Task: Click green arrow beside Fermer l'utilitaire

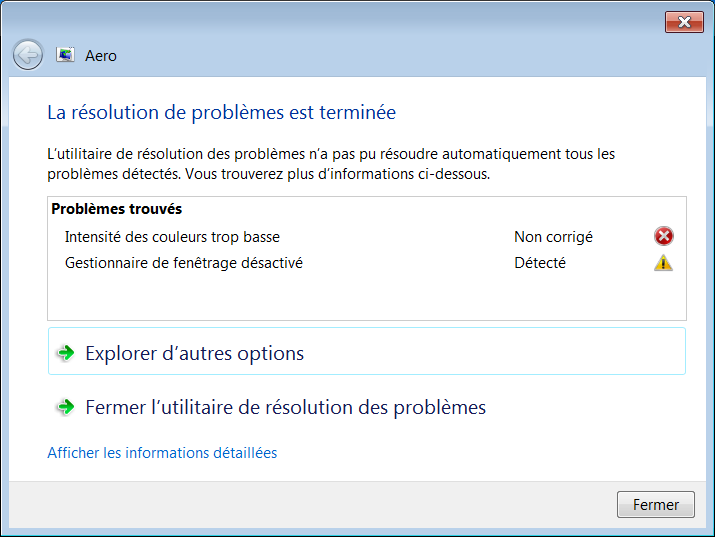Action: [66, 407]
